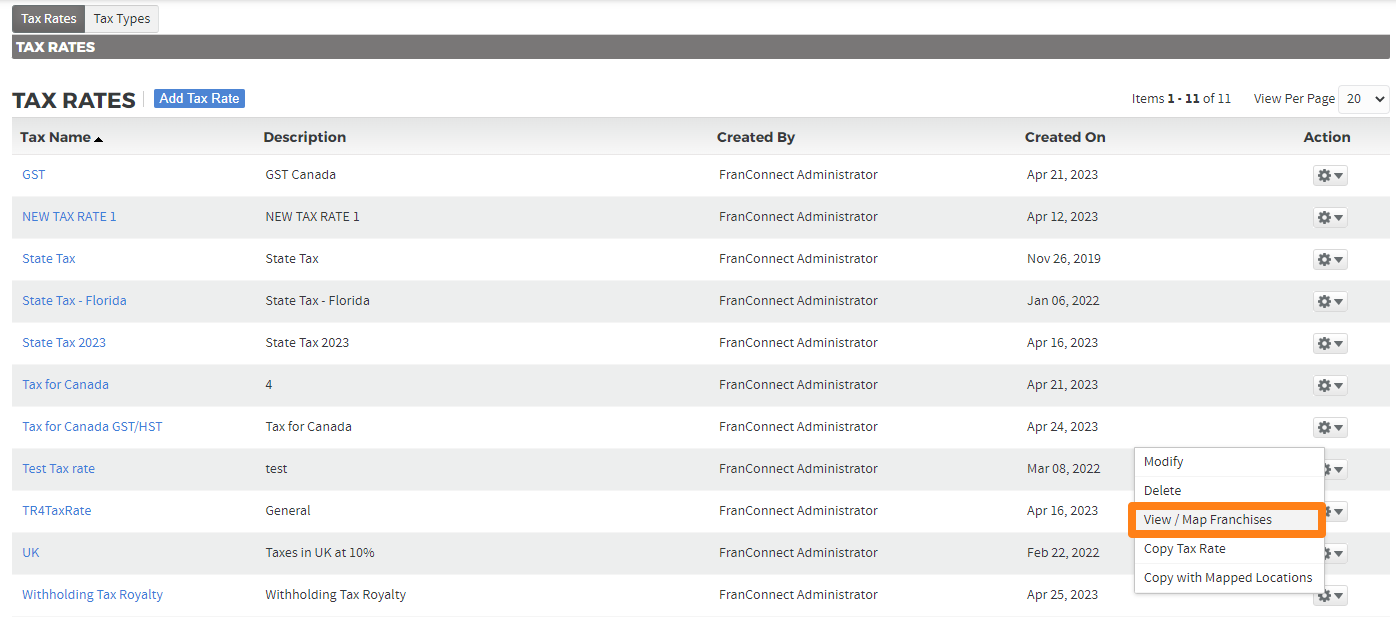Viewport: 1396px width, 618px height.
Task: Select the Tax Rates tab
Action: click(49, 19)
